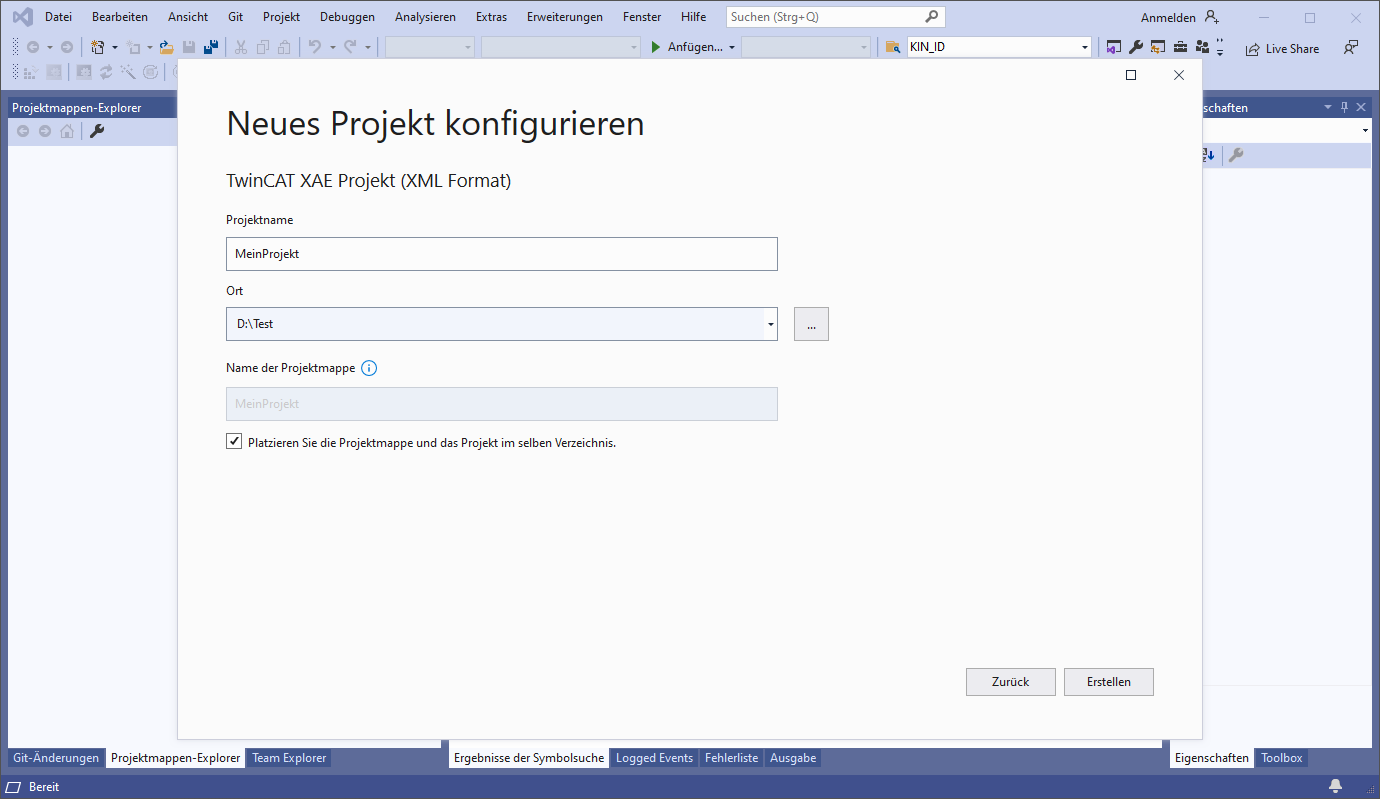Click the single-disk save icon

tap(189, 47)
